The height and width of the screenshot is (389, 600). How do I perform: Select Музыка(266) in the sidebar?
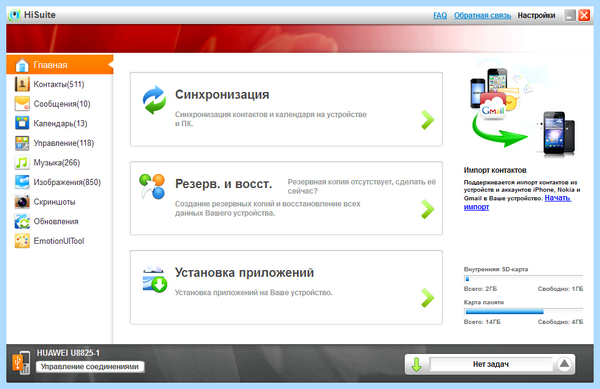pyautogui.click(x=59, y=163)
